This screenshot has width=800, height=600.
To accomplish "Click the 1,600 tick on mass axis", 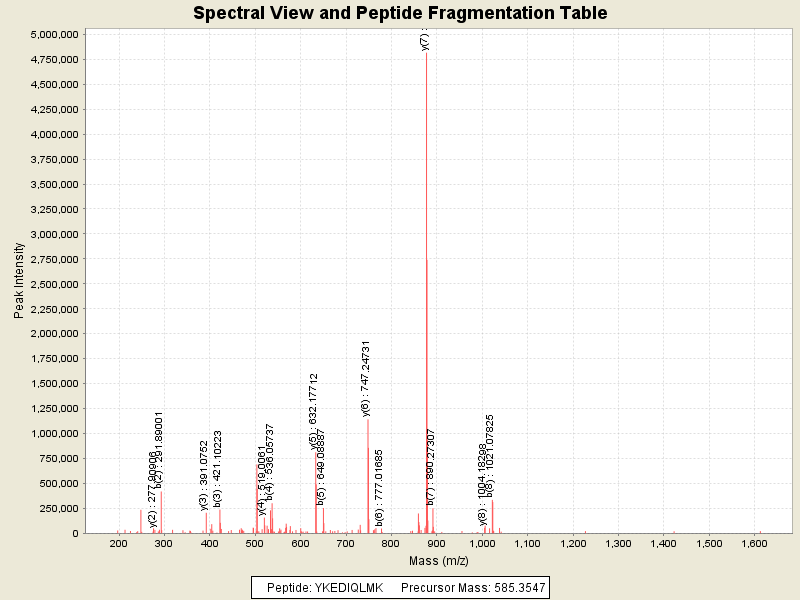I will 755,543.
